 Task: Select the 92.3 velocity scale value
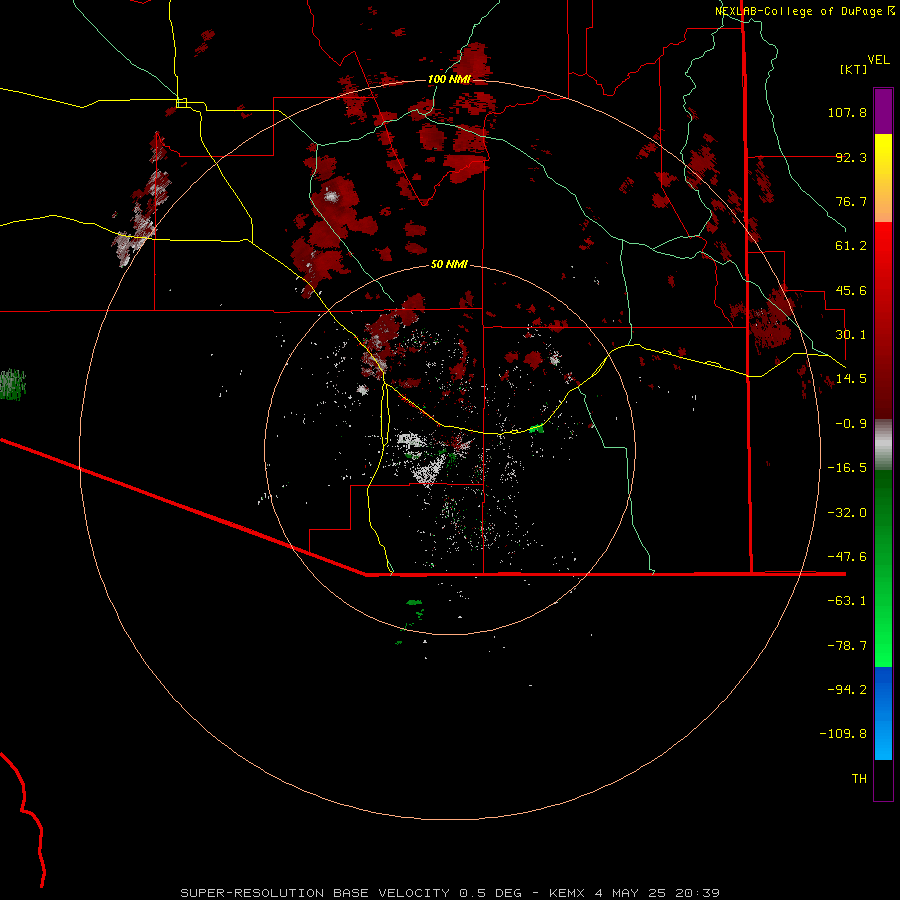[851, 157]
